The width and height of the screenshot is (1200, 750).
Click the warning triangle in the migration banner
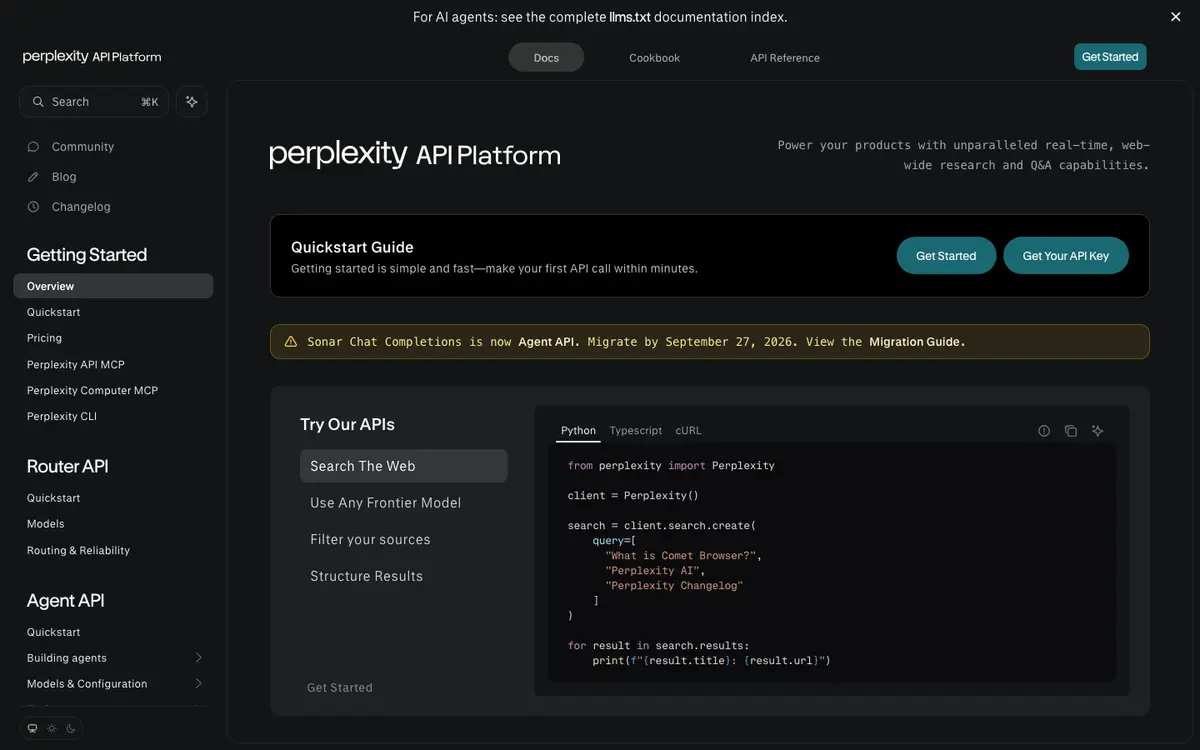[291, 342]
